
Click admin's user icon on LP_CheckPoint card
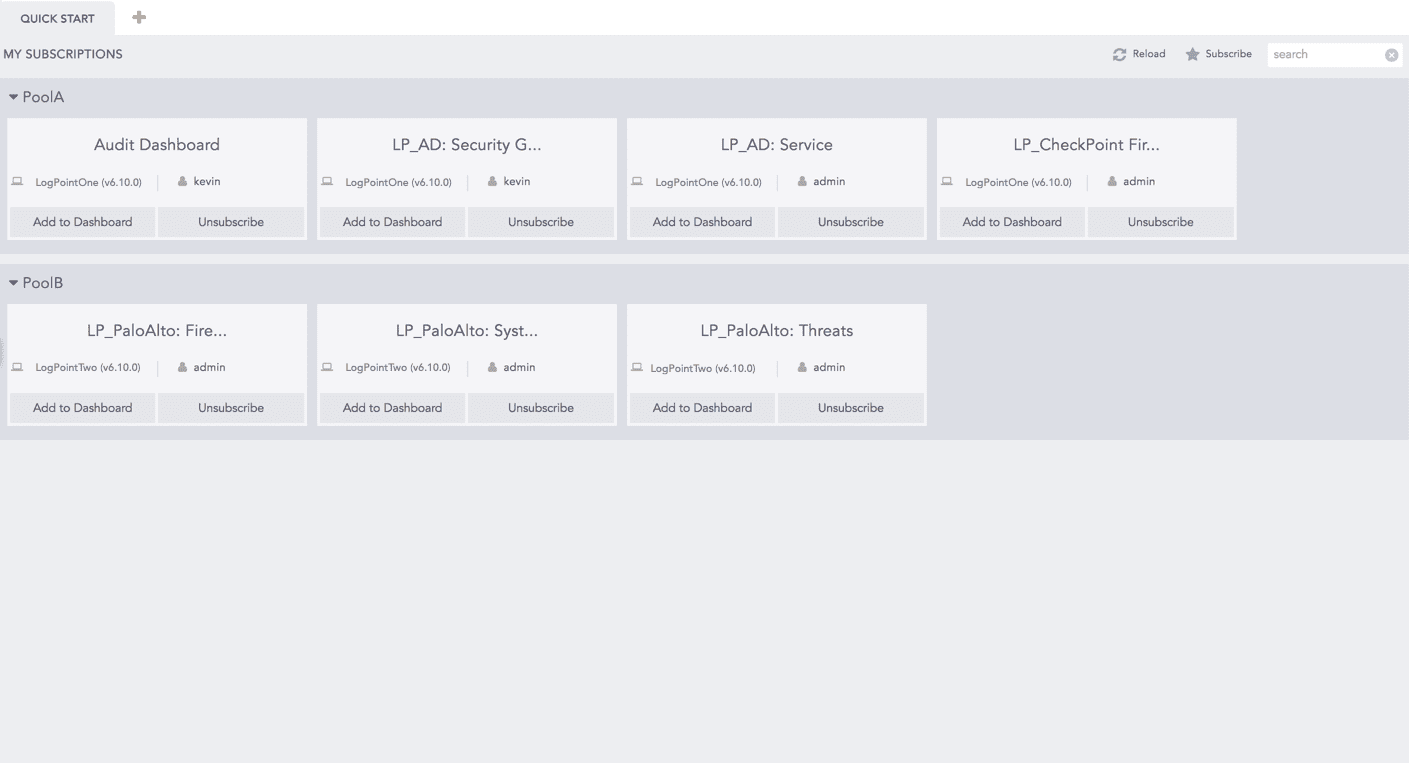(1111, 181)
